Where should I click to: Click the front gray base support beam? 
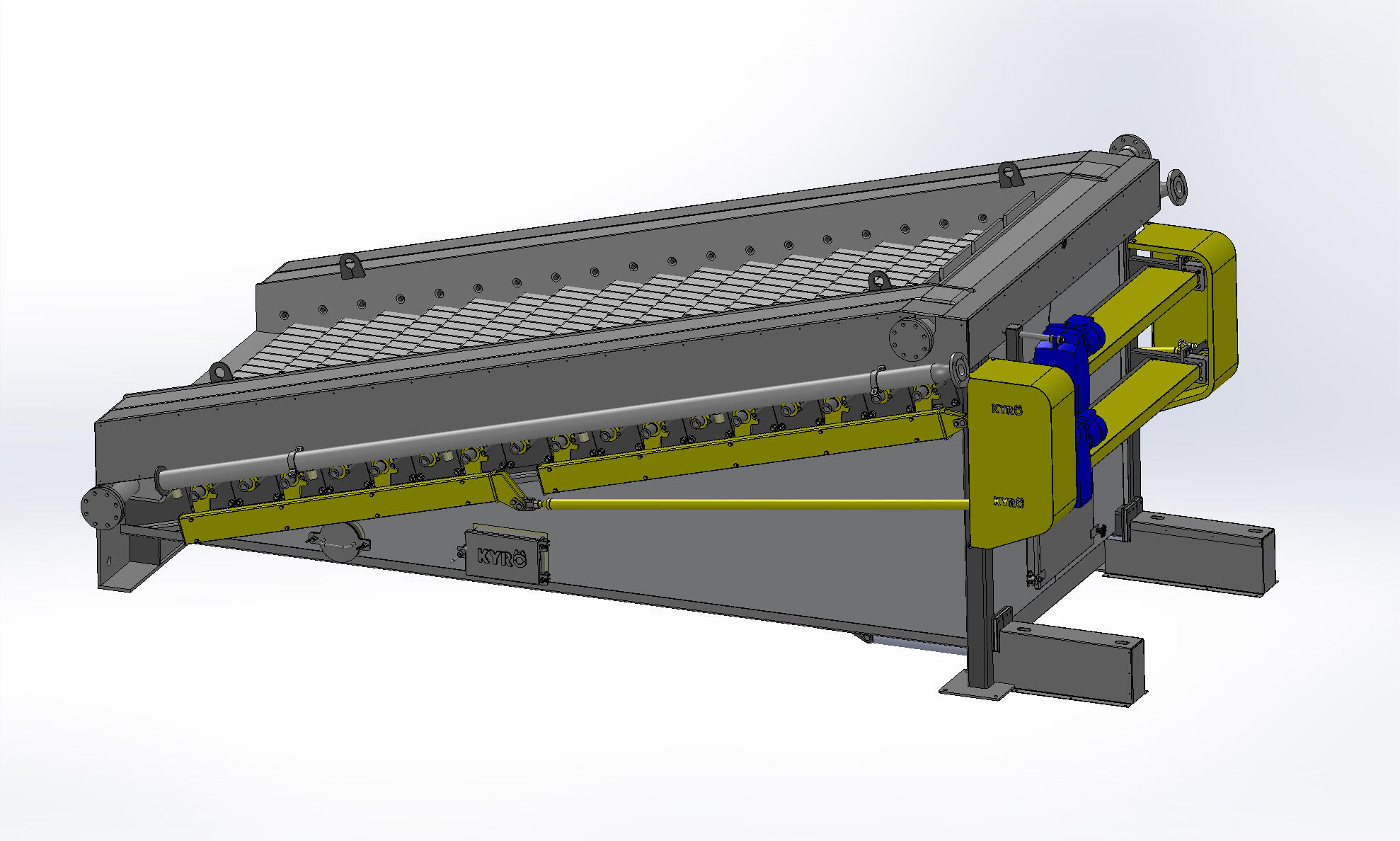coord(1069,664)
